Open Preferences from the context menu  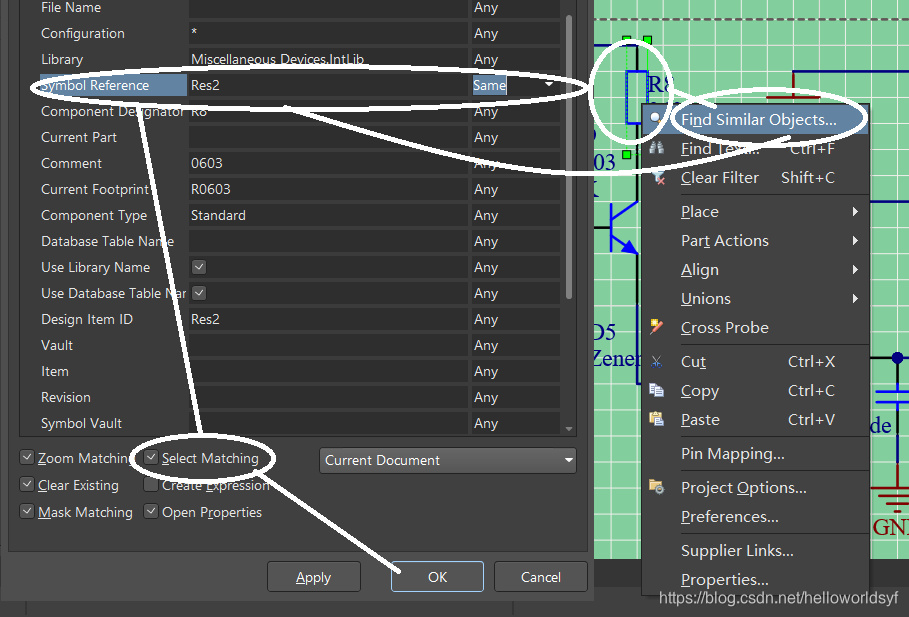729,517
